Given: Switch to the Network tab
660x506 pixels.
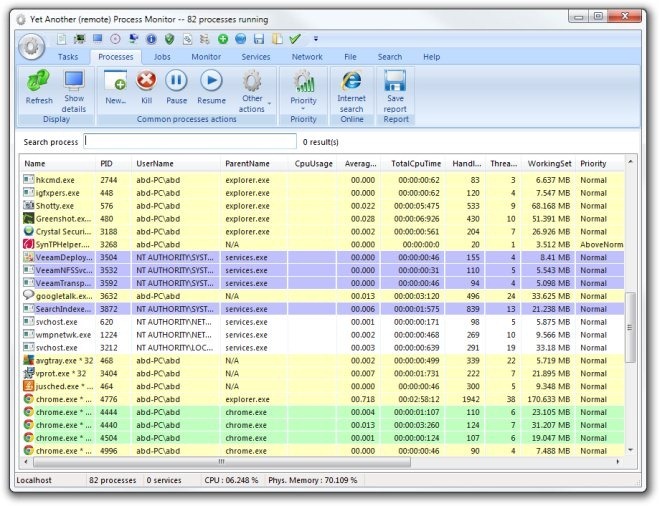Looking at the screenshot, I should (x=307, y=57).
